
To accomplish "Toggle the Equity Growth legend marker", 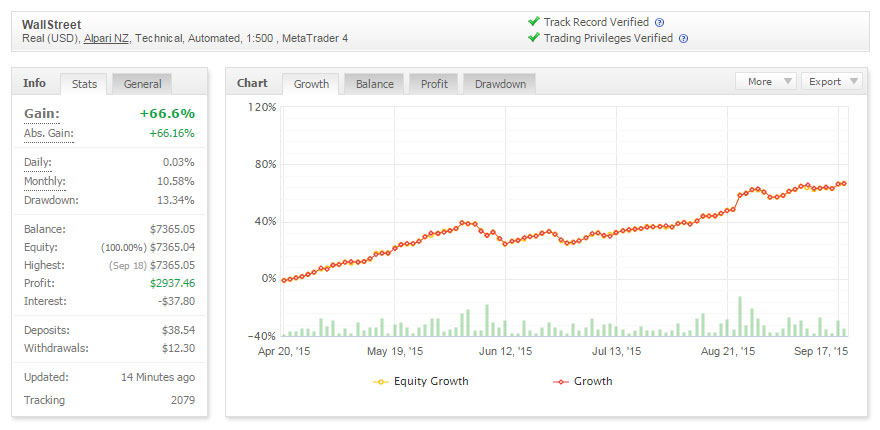I will click(381, 382).
